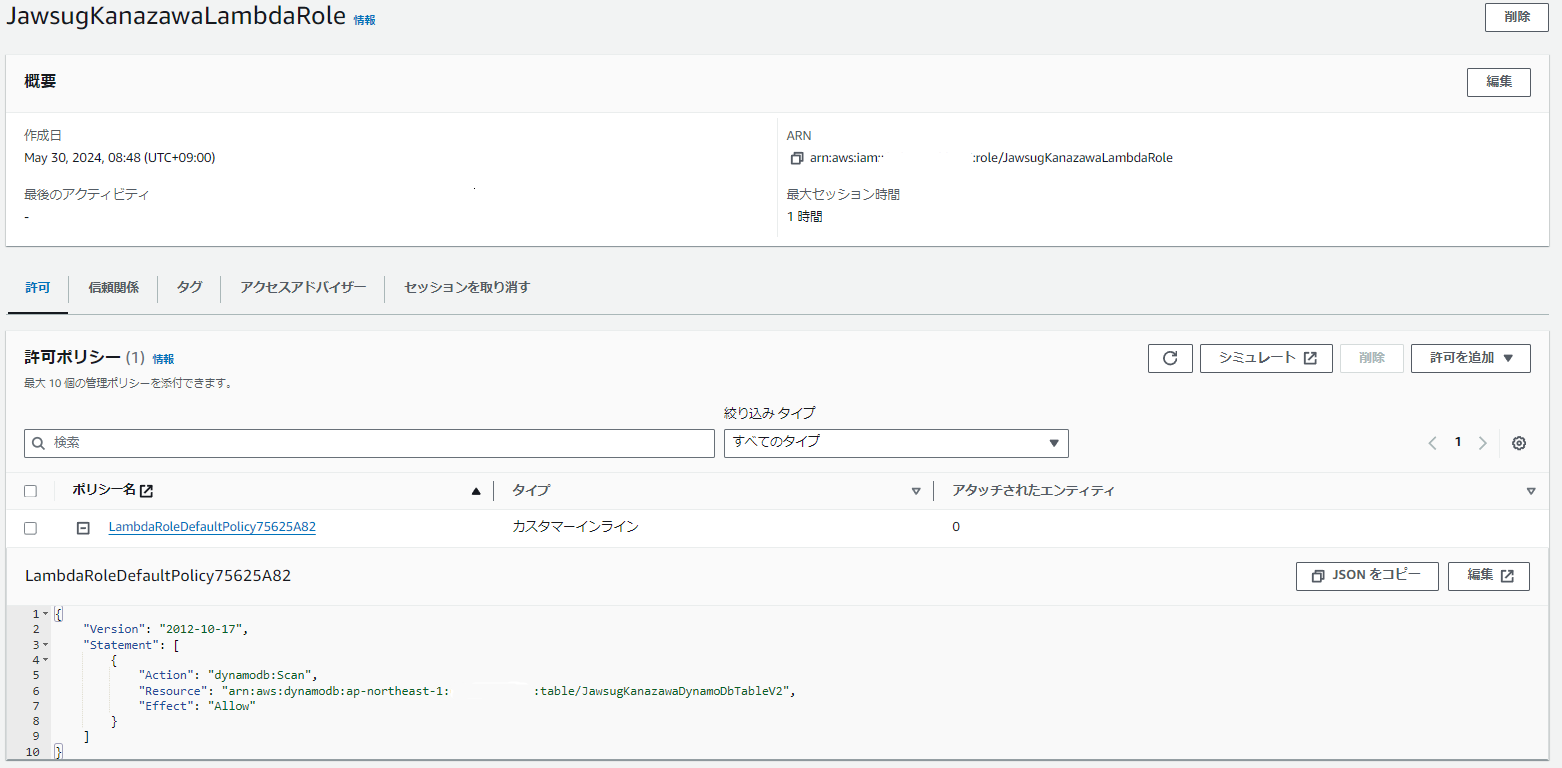The width and height of the screenshot is (1562, 768).
Task: Switch to the 信頼関係 tab
Action: pyautogui.click(x=113, y=288)
